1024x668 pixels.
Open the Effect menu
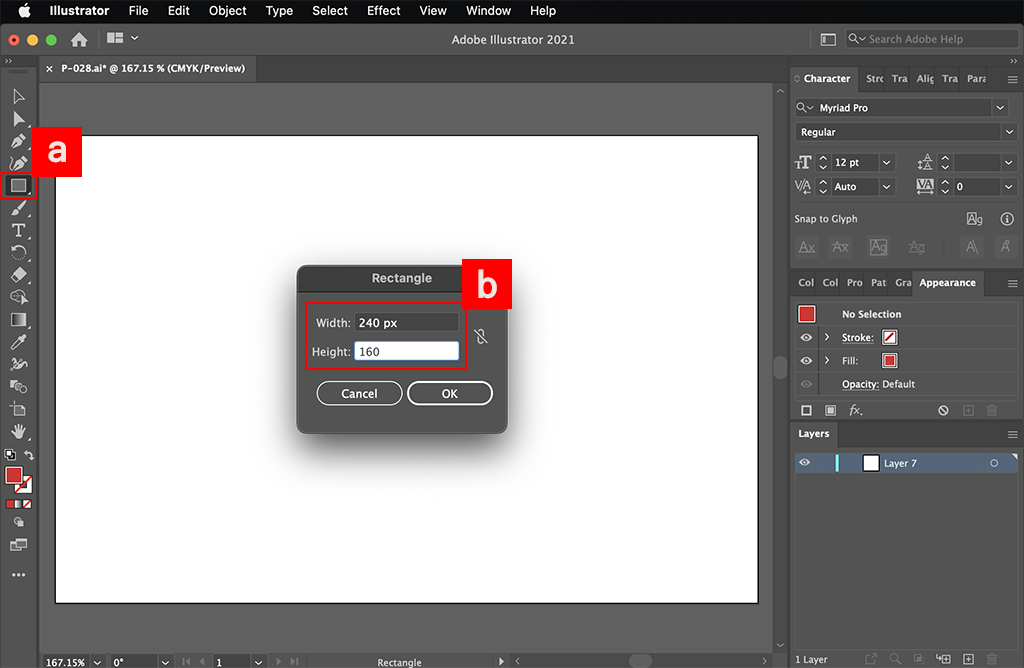click(383, 10)
